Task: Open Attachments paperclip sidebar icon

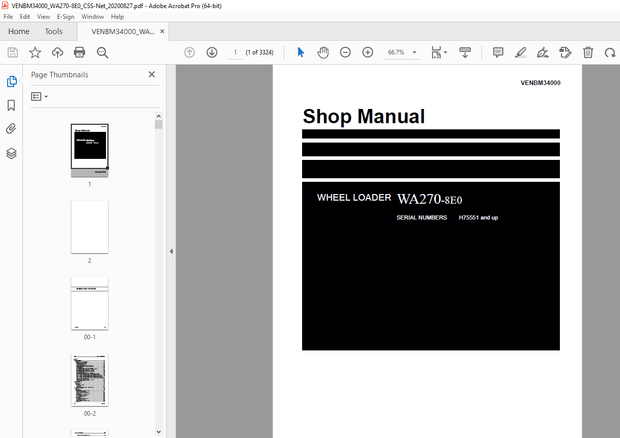Action: click(11, 129)
